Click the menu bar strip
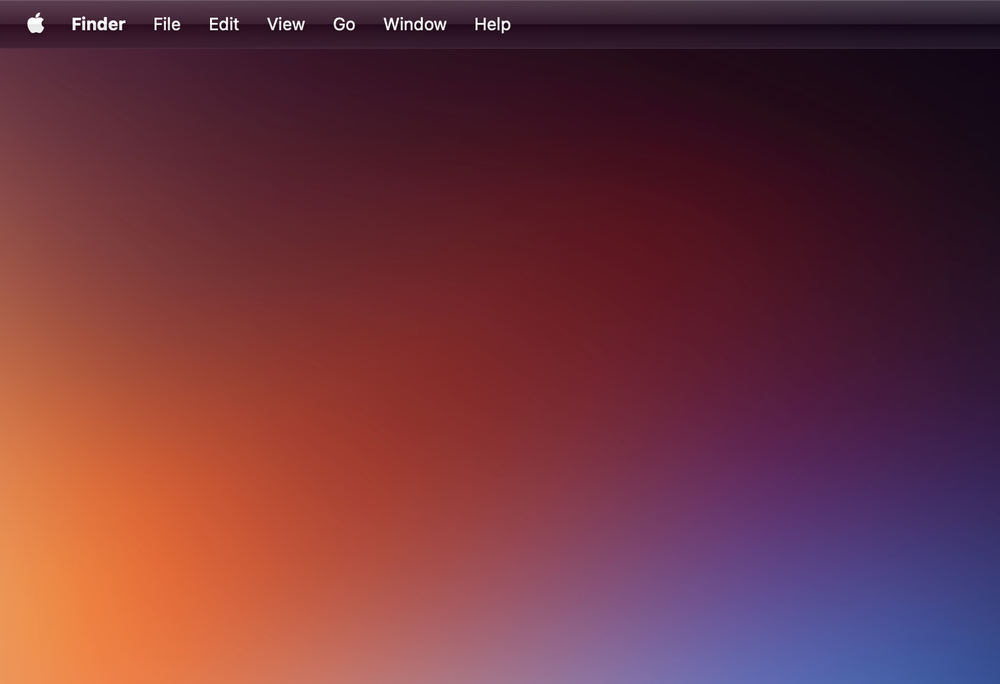Screen dimensions: 1000x684 (x=700, y=24)
